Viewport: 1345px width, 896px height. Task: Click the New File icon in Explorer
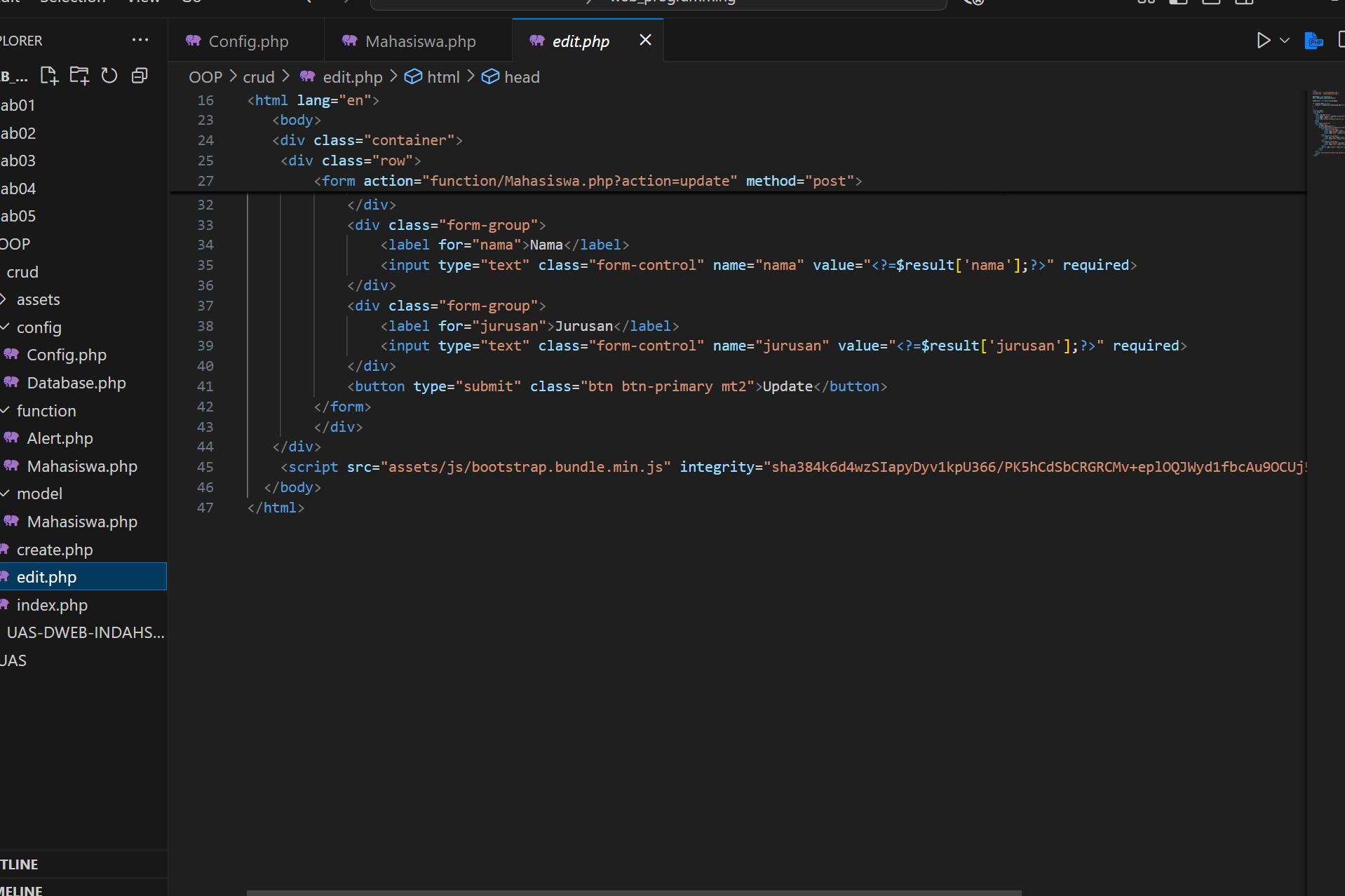(49, 76)
